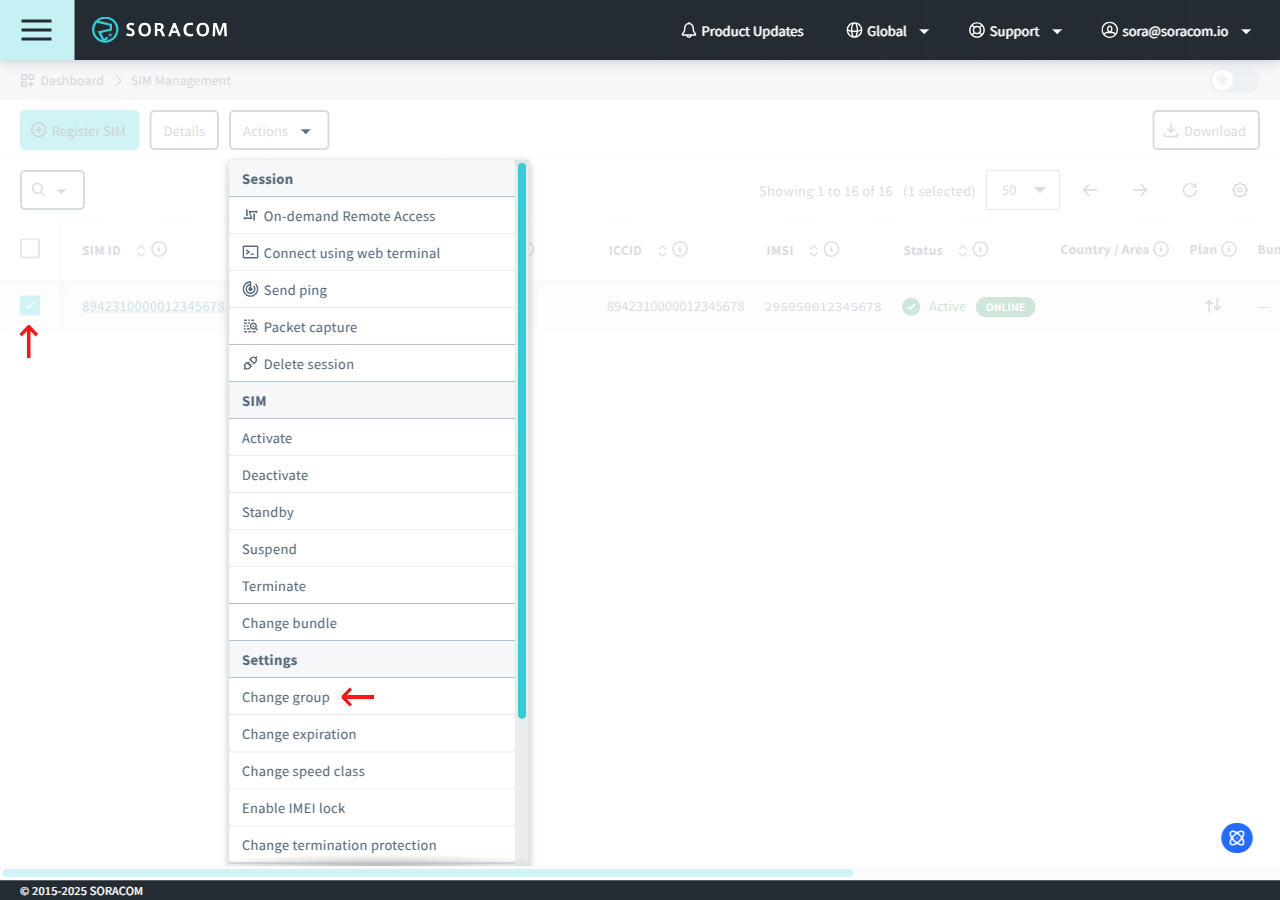Open the sora@soracom.io account dropdown
The width and height of the screenshot is (1280, 900).
[1176, 31]
